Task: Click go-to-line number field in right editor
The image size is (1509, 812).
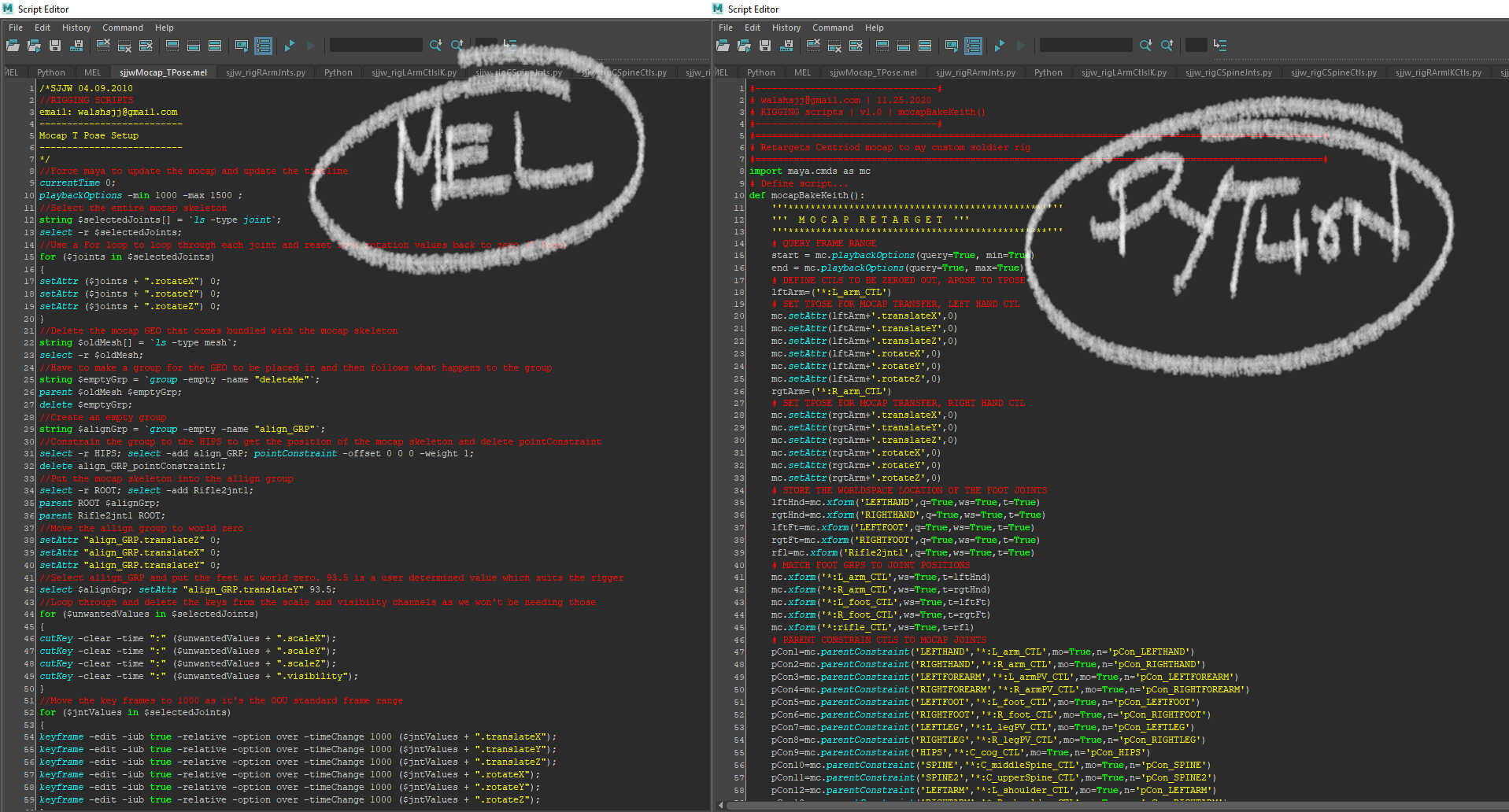Action: click(1196, 46)
